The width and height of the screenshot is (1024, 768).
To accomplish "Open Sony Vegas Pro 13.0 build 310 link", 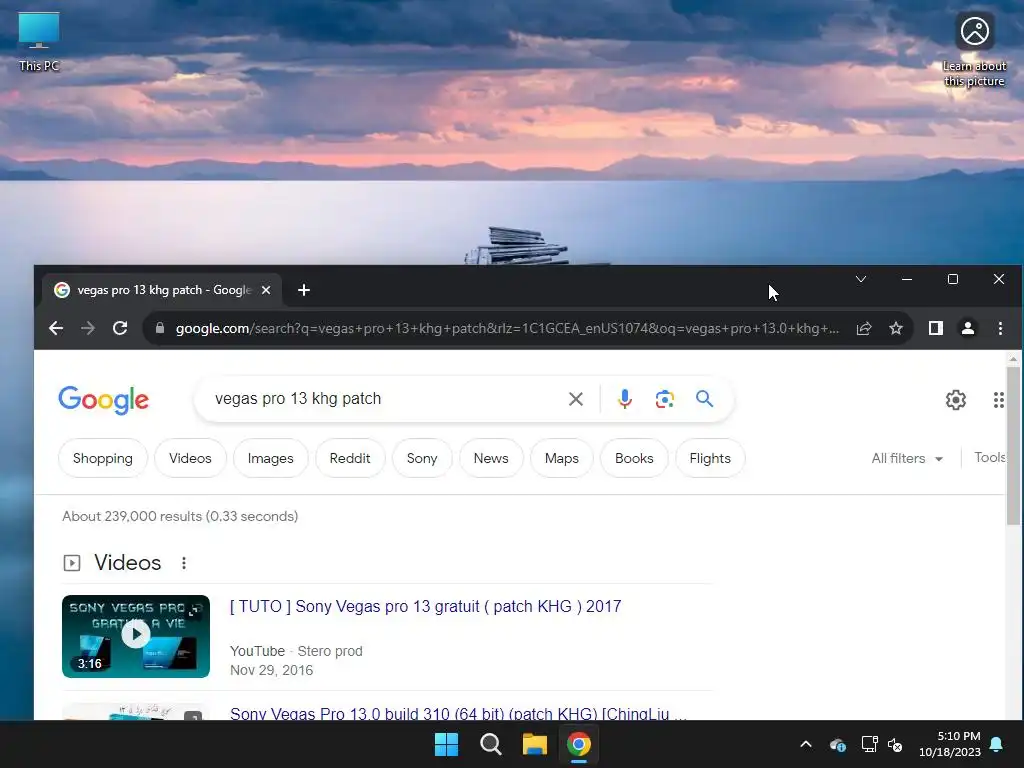I will pyautogui.click(x=458, y=713).
